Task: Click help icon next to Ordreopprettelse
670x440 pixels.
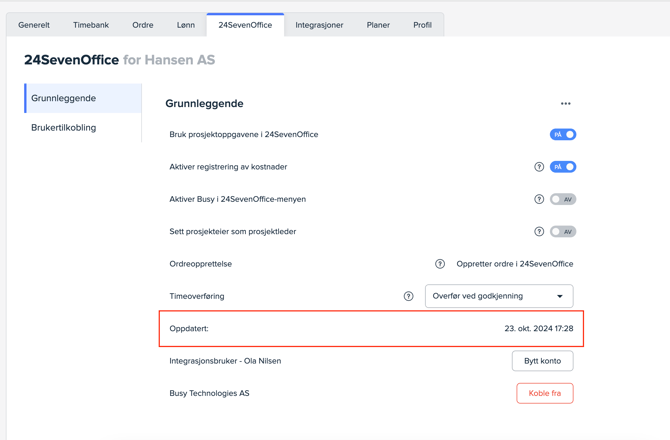Action: (x=440, y=264)
